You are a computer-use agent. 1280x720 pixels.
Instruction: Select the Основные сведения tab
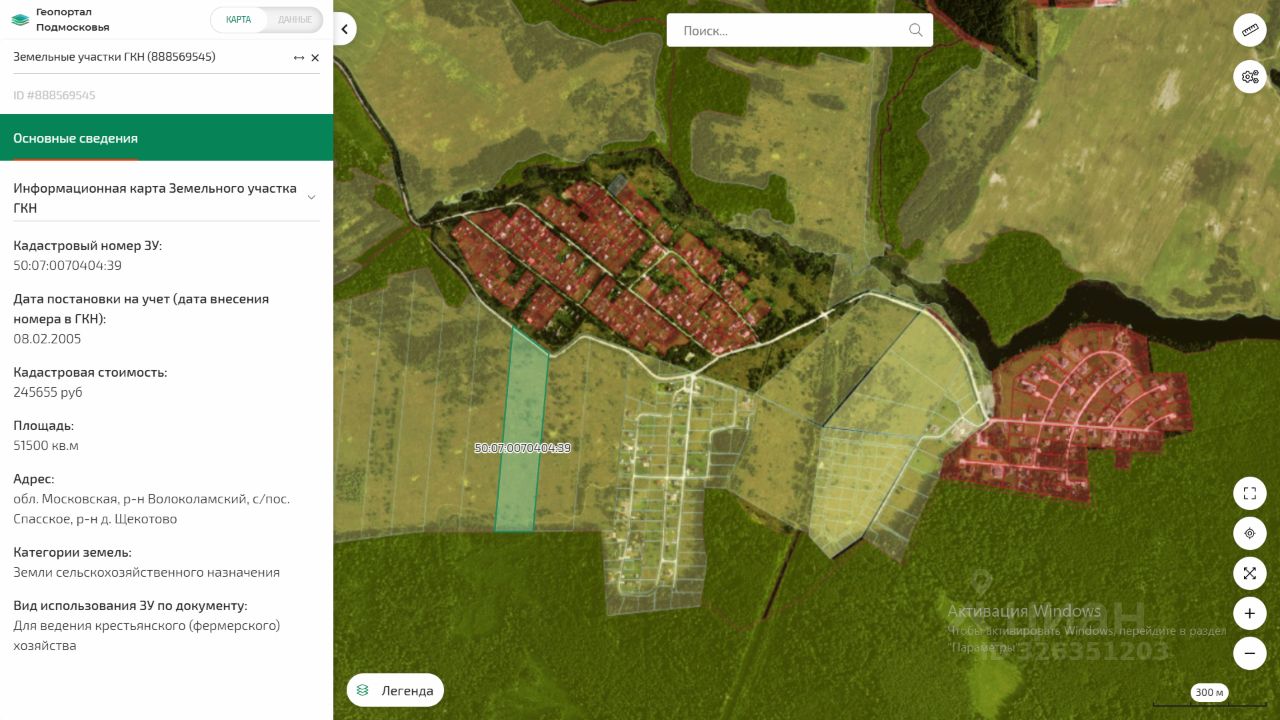coord(75,138)
